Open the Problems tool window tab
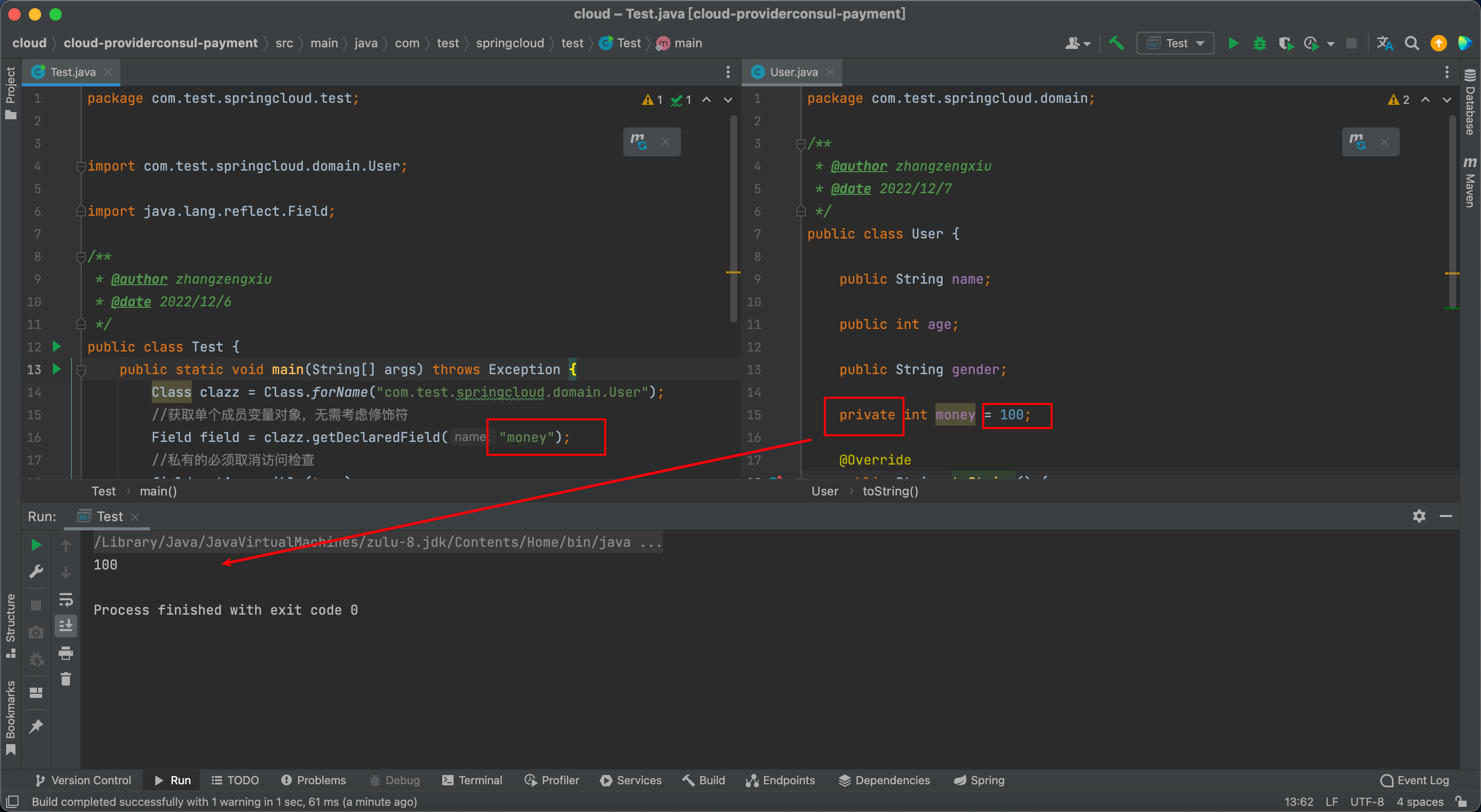Image resolution: width=1481 pixels, height=812 pixels. tap(313, 780)
